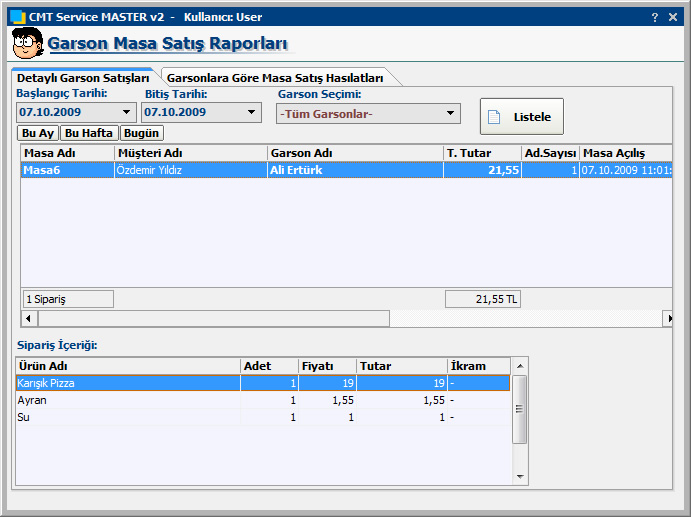Open the Başlangıç Tarihi date dropdown
This screenshot has height=517, width=691.
tap(127, 113)
